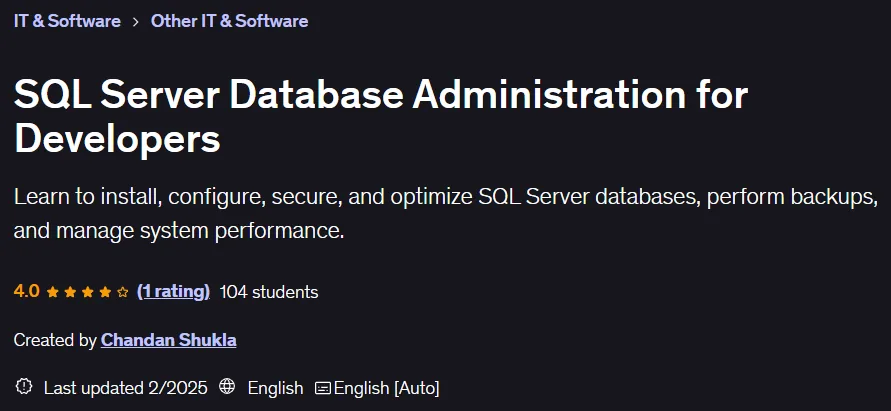
Task: Click the course description paragraph
Action: click(446, 214)
